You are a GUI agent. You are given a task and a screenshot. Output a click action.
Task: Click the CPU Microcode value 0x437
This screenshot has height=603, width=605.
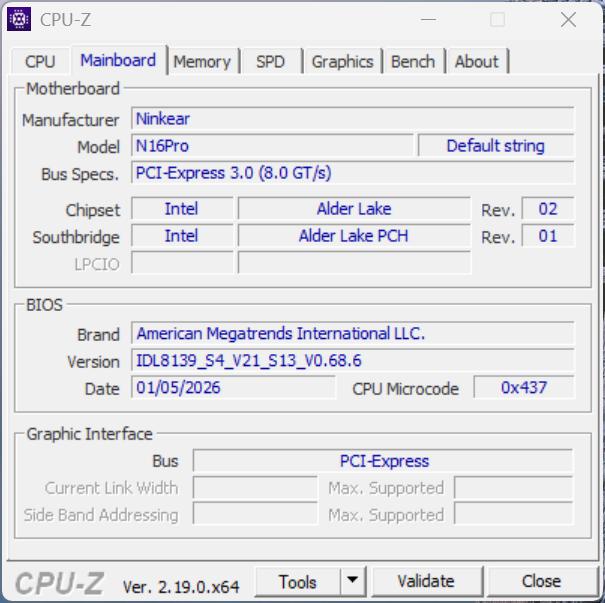524,387
